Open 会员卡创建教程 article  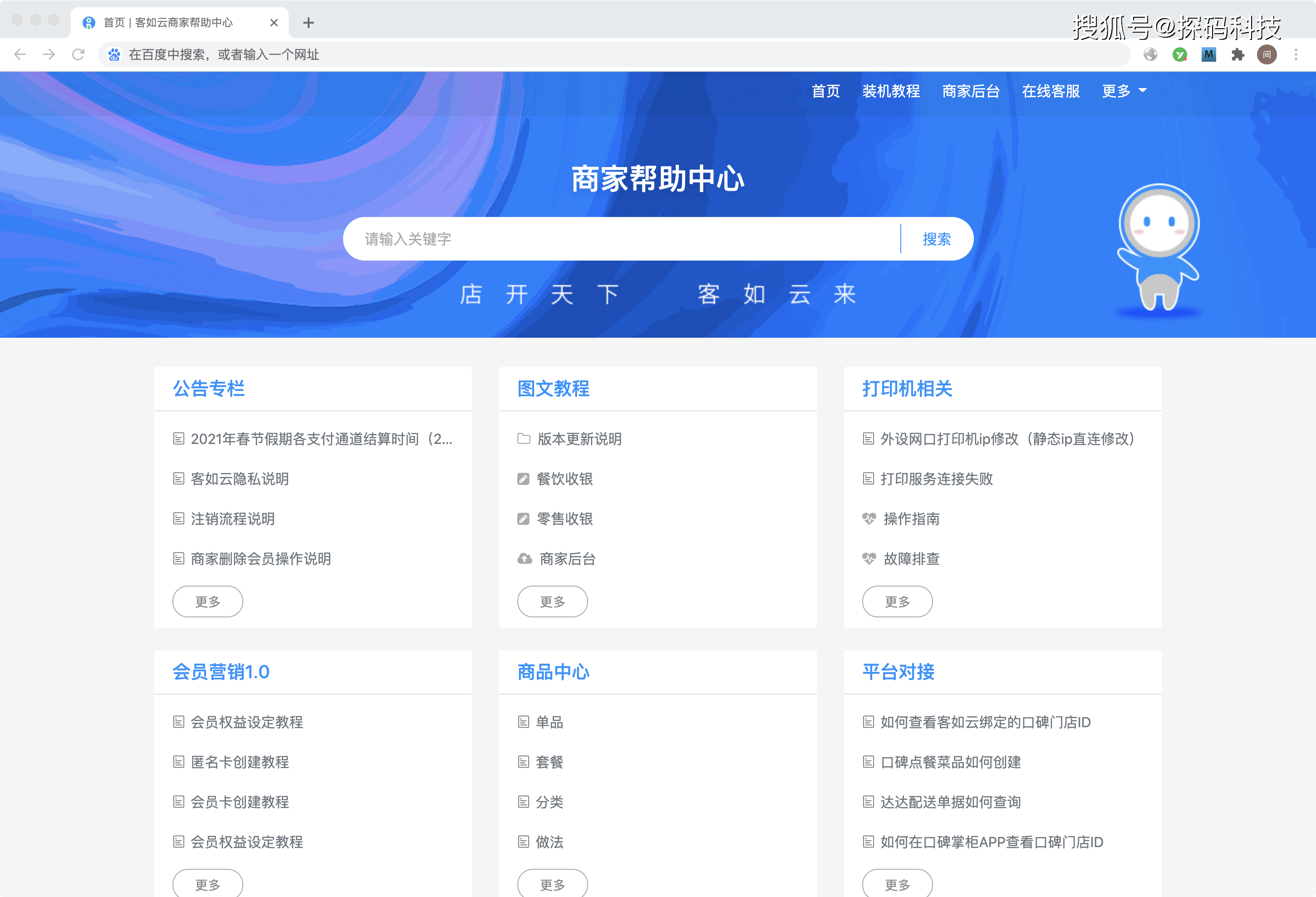(240, 802)
